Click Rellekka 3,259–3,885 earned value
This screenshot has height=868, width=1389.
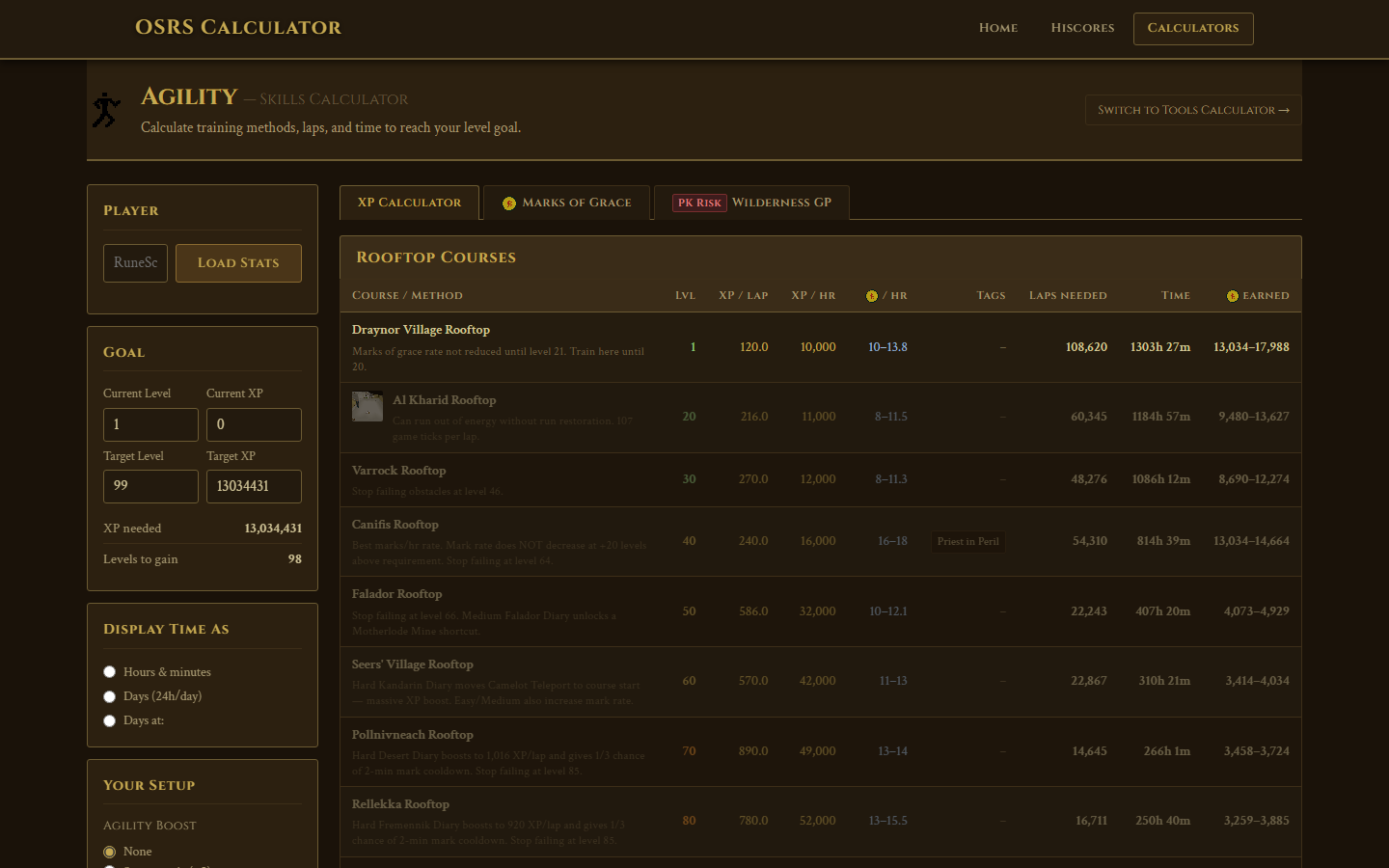(1256, 821)
